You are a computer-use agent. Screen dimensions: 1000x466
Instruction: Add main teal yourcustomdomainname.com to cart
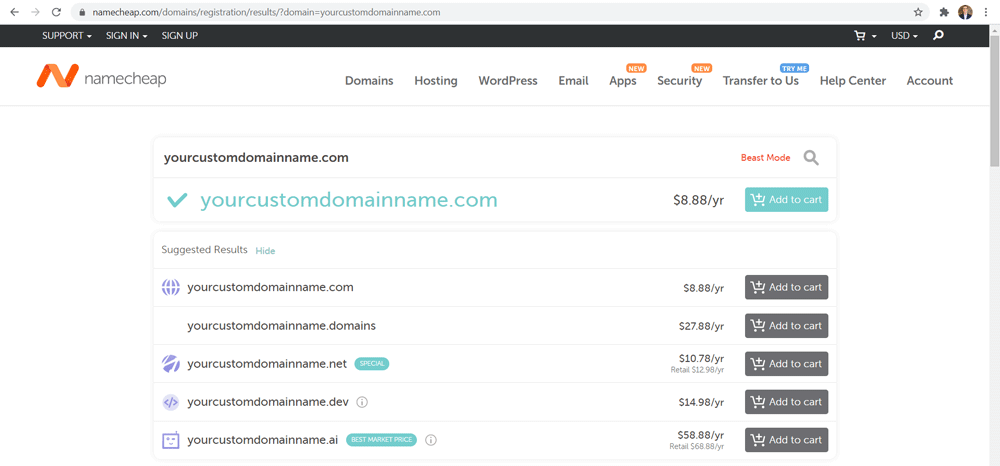click(x=786, y=200)
